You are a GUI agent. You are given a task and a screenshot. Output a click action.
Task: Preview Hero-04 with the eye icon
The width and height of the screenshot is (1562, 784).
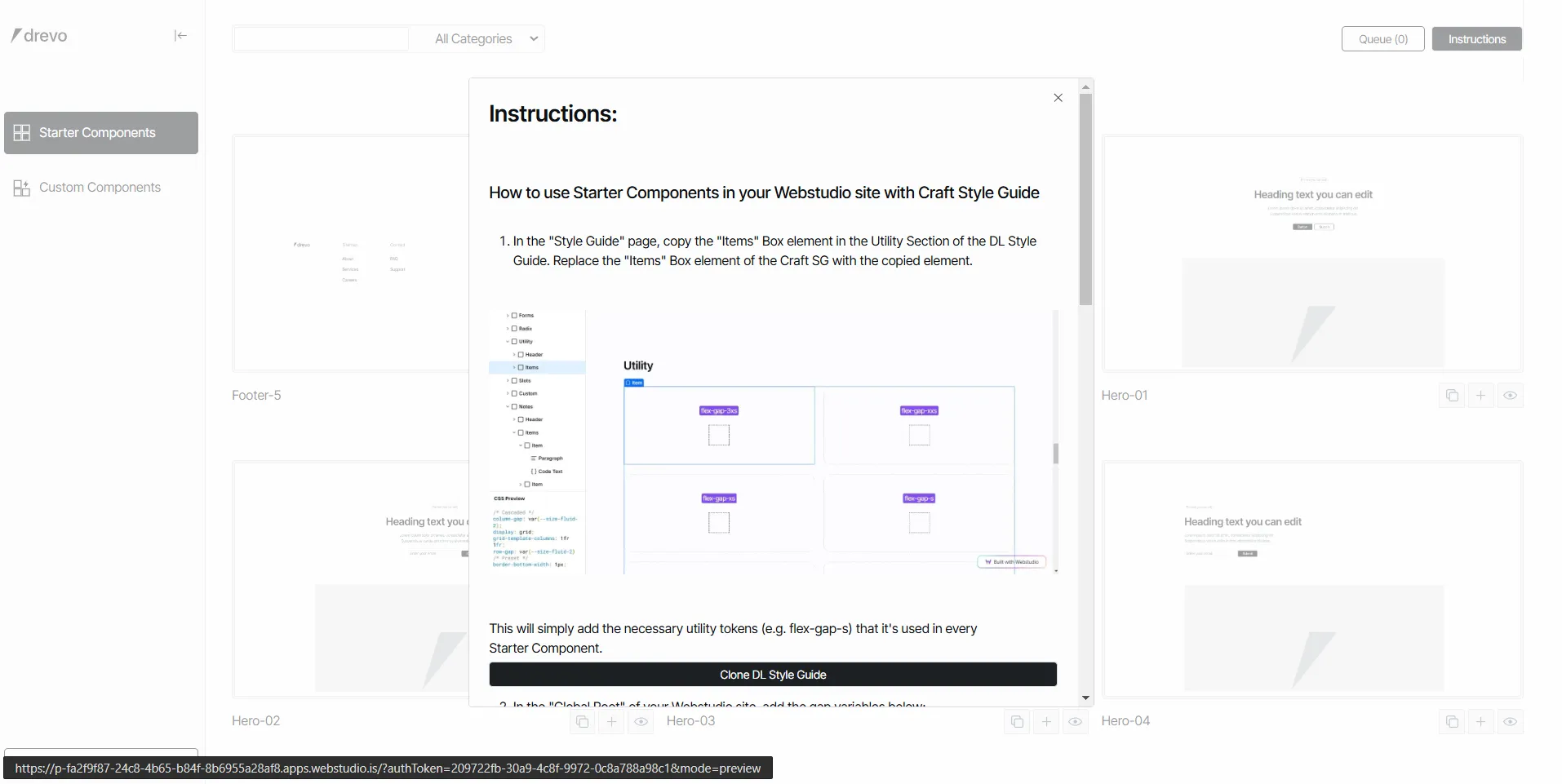tap(1510, 722)
